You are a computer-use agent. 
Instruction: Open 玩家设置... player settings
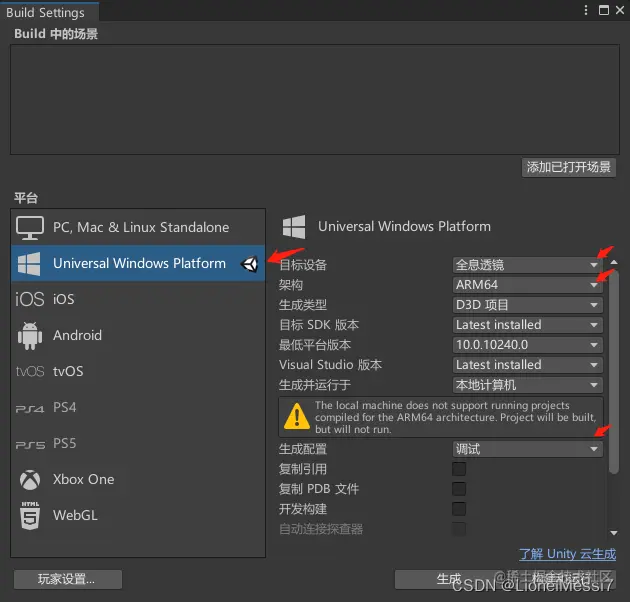(68, 579)
